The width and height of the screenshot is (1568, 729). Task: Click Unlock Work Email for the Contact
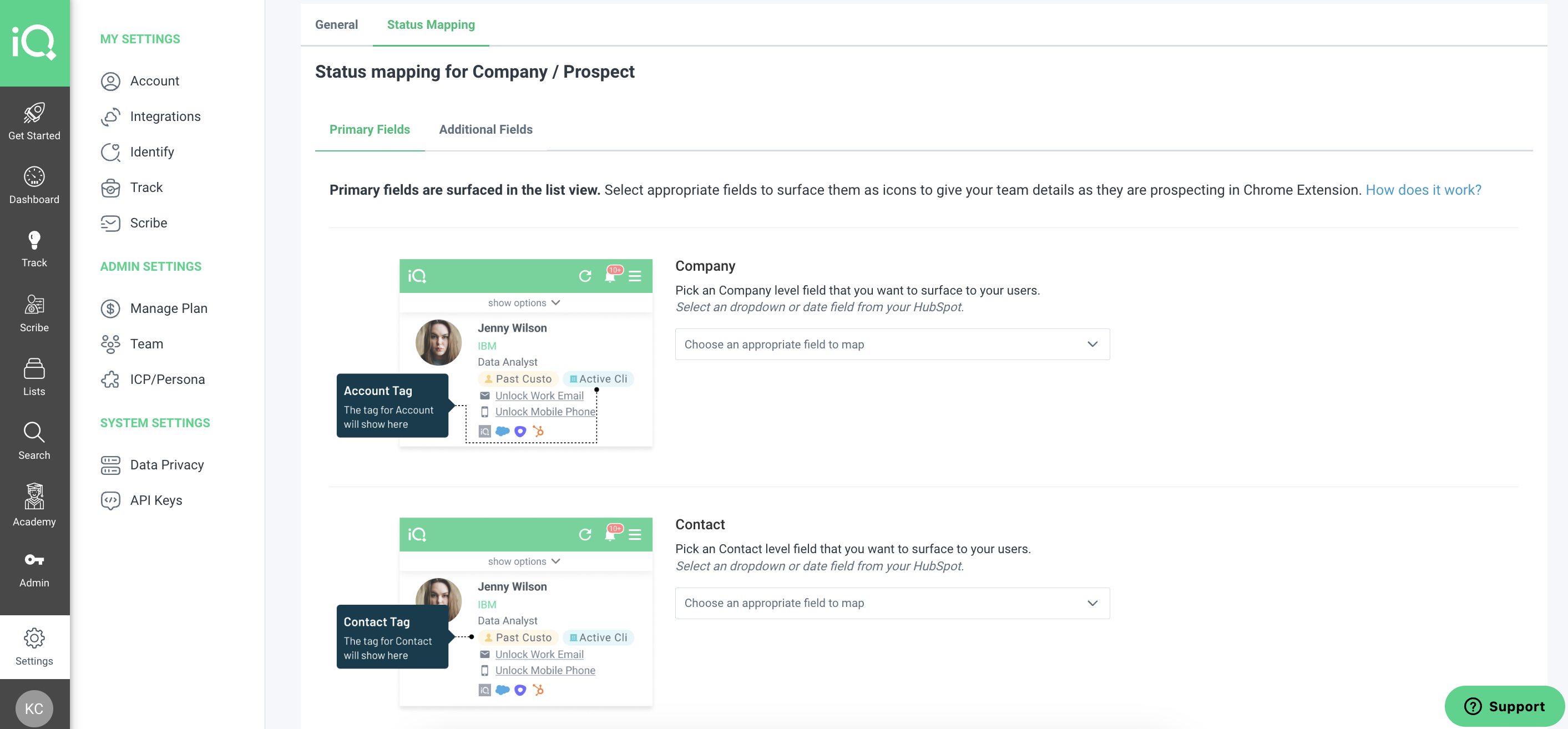pos(539,654)
